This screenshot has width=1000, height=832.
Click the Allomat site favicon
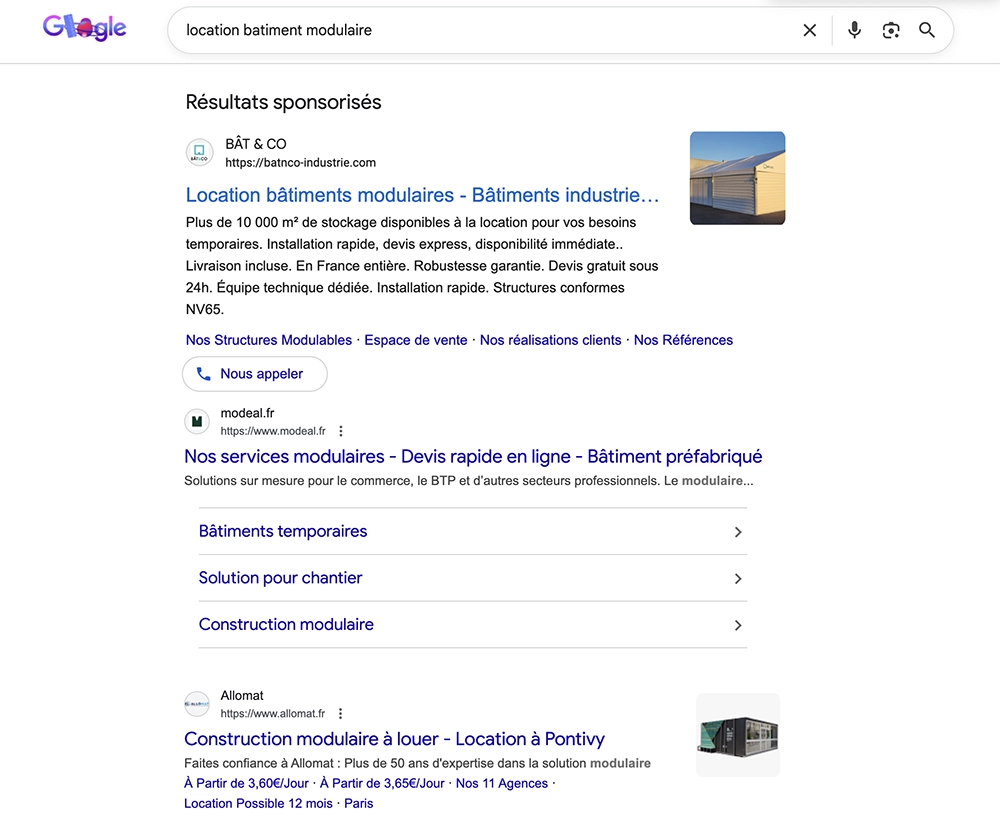click(197, 703)
